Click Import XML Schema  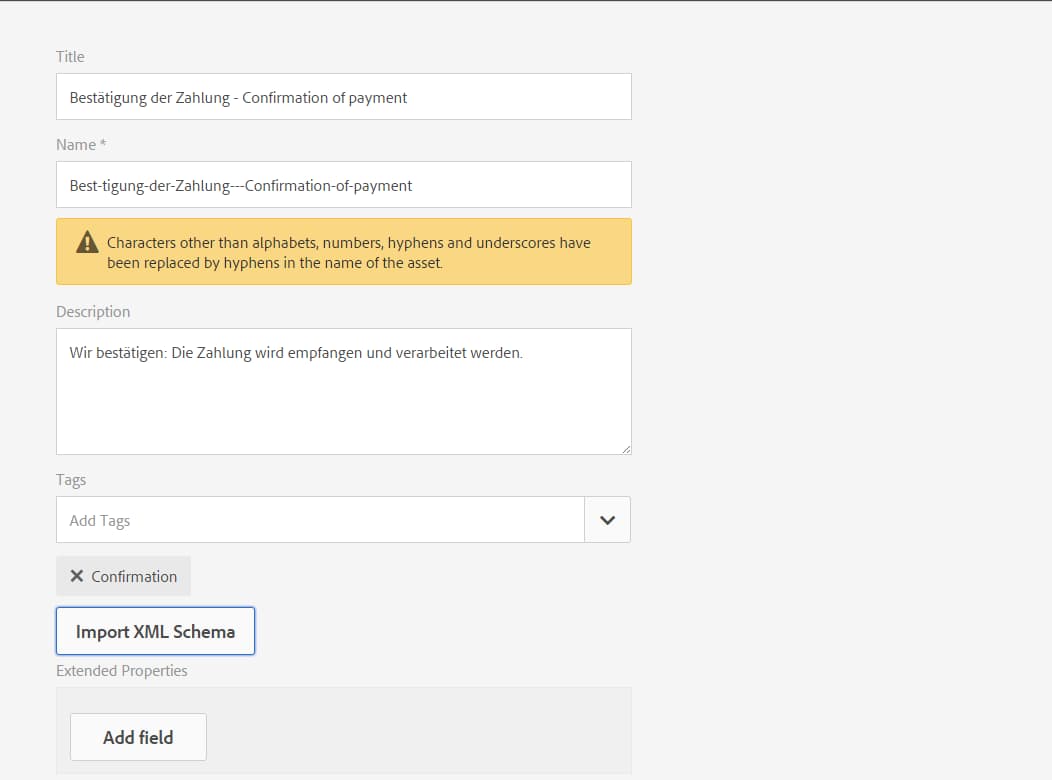(155, 631)
